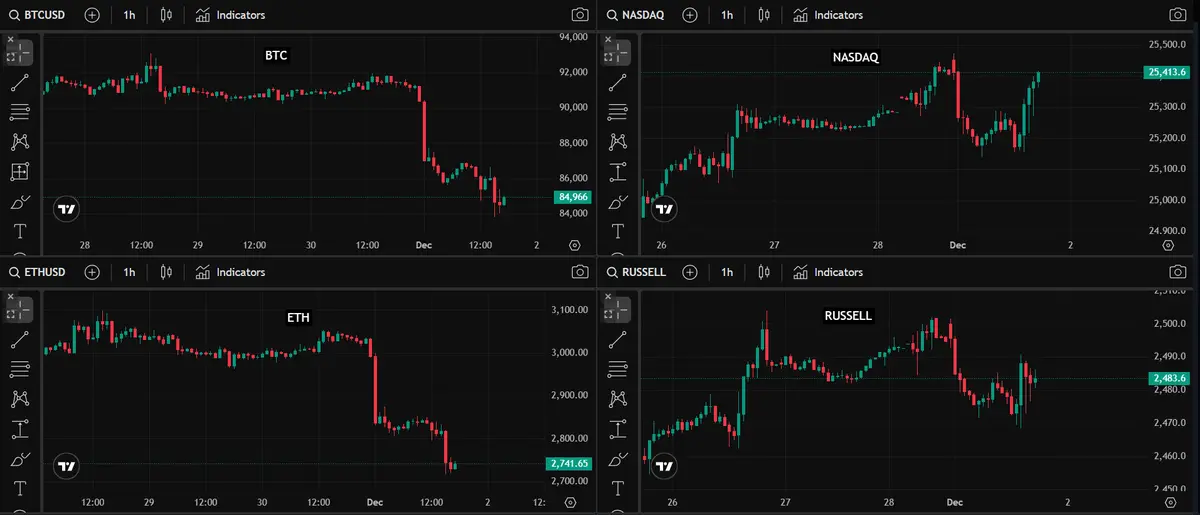Open the BTCUSD symbol search
The height and width of the screenshot is (515, 1200).
(38, 15)
